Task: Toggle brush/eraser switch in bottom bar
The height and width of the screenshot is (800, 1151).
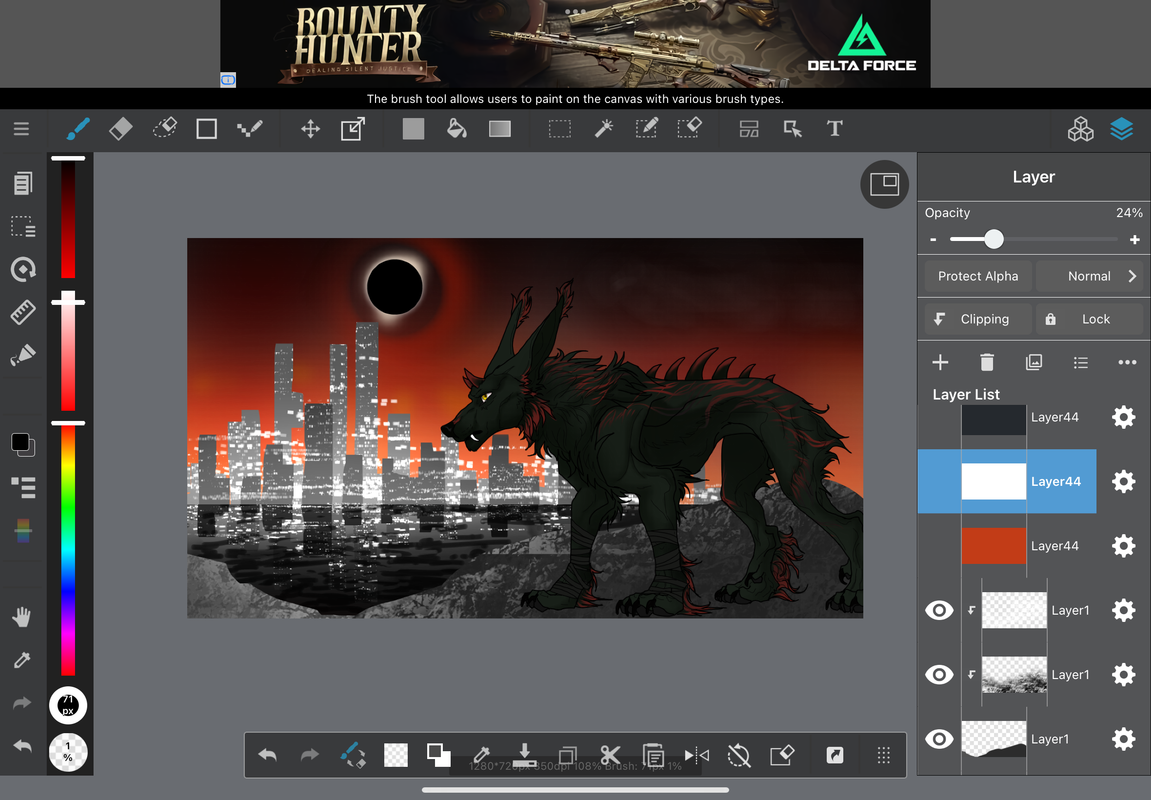Action: tap(353, 755)
